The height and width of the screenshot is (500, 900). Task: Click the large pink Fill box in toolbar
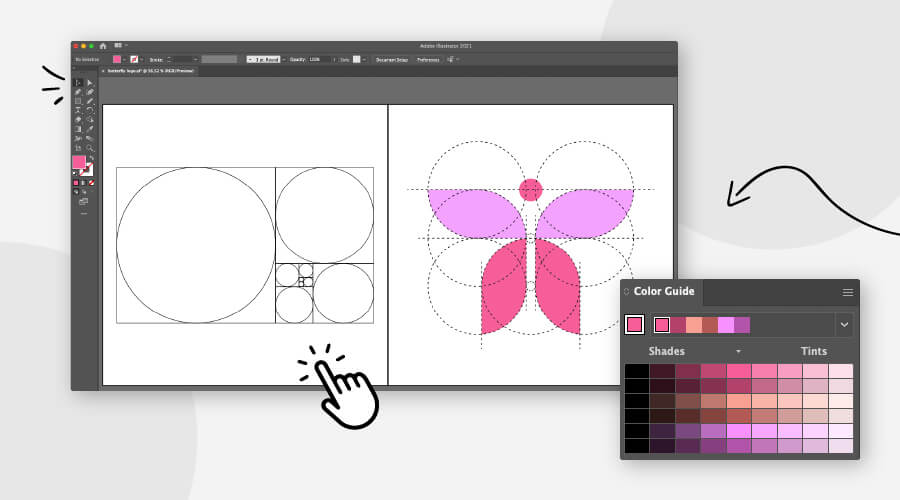(x=79, y=162)
